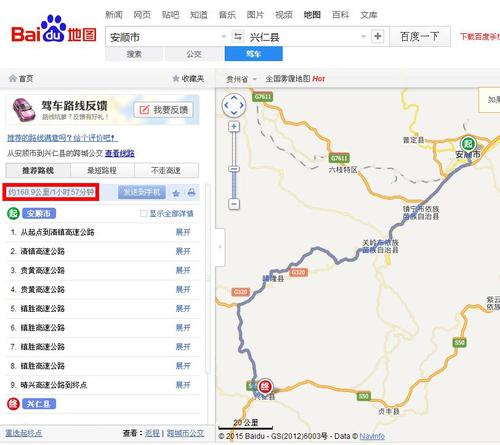Expand step 5 route details
500x445 pixels.
[183, 308]
